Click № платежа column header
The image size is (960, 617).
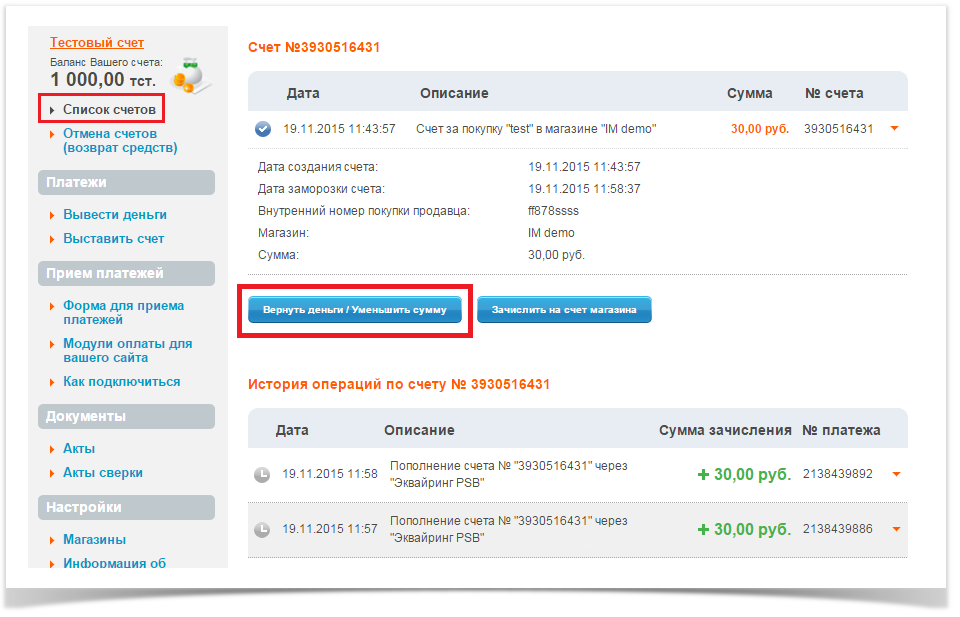click(841, 430)
